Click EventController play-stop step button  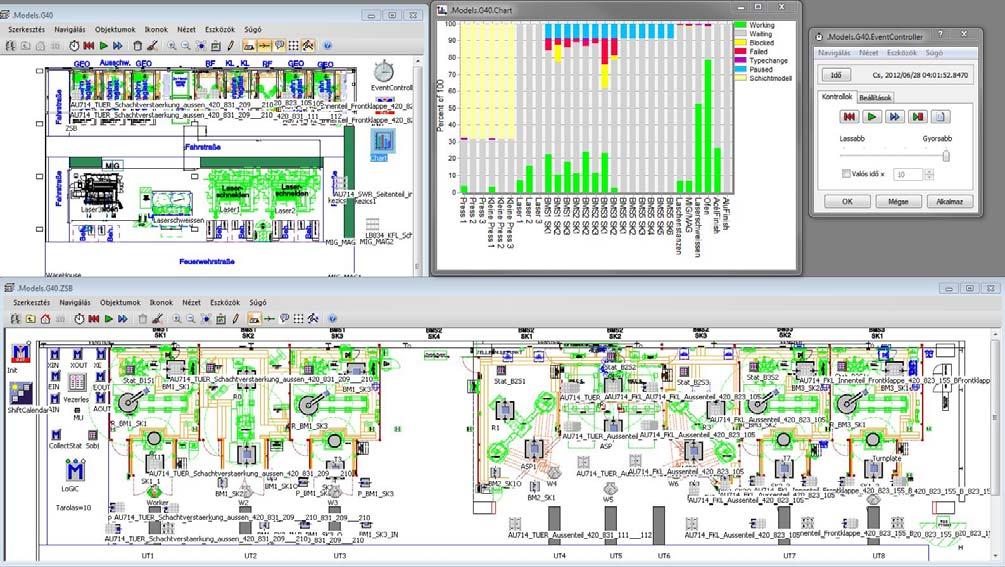coord(918,117)
